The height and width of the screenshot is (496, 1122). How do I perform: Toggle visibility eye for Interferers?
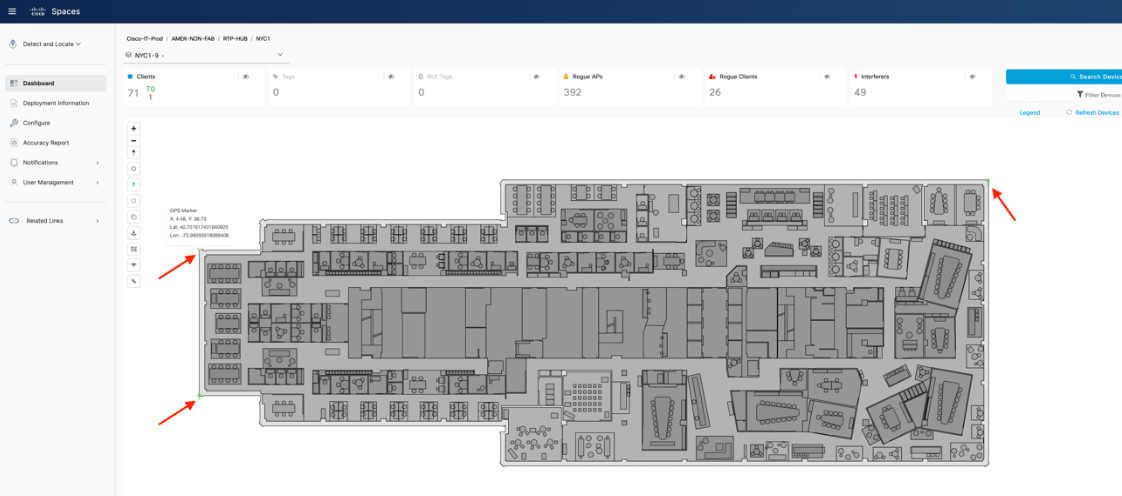click(x=973, y=76)
